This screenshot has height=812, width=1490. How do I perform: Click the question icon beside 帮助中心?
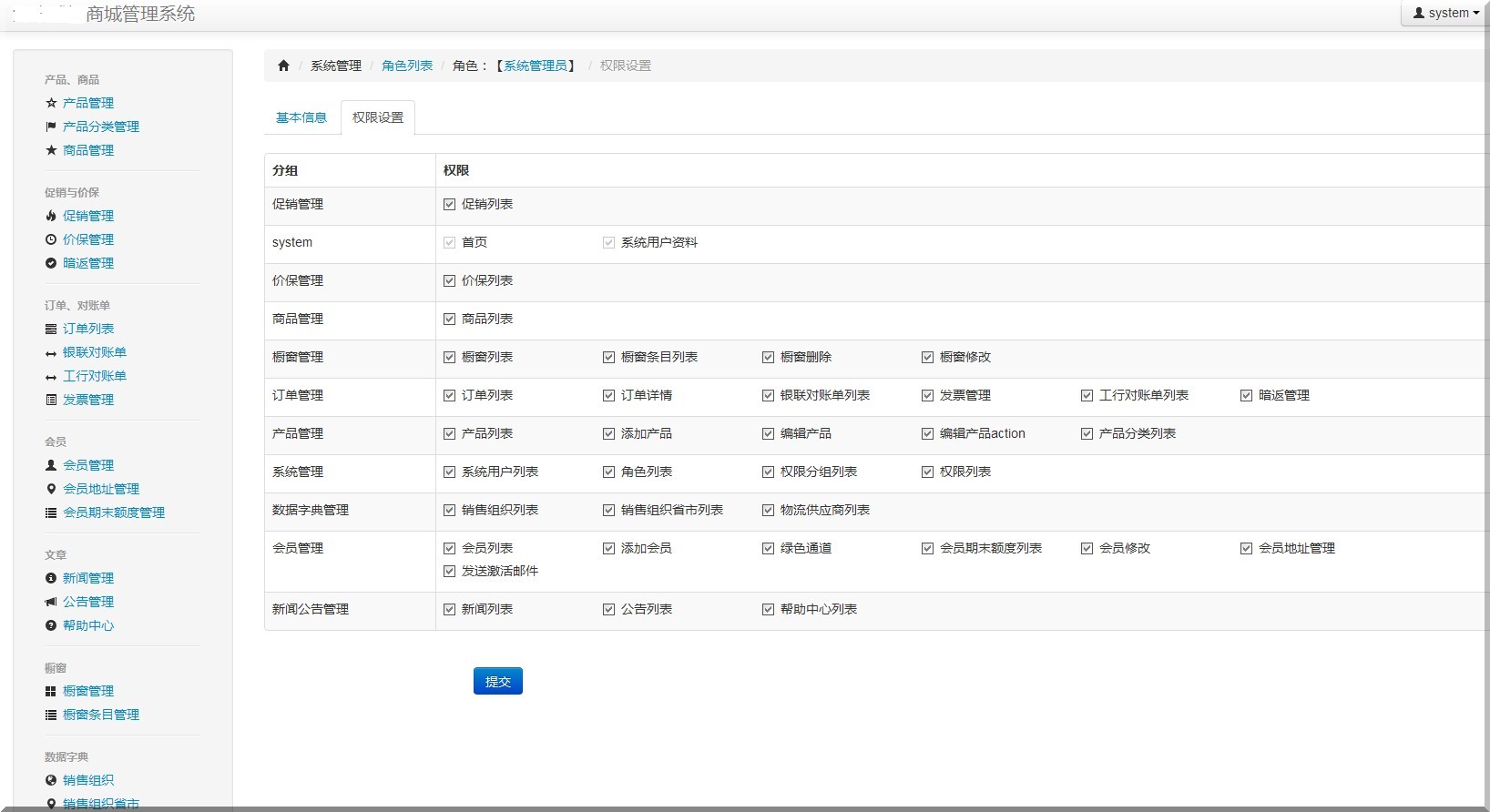click(x=51, y=625)
